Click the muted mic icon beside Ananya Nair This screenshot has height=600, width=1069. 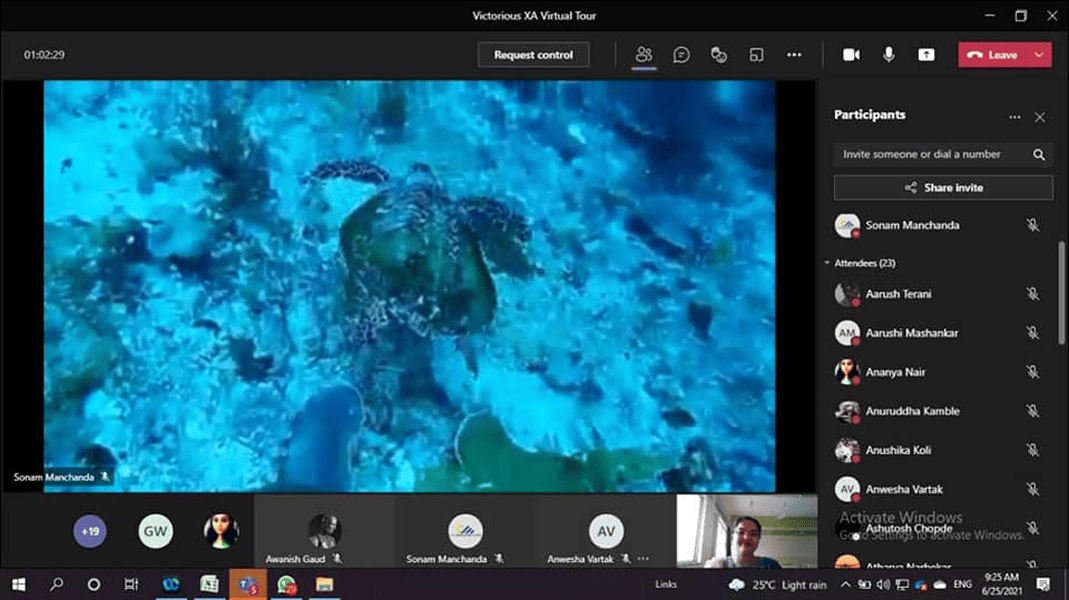1033,372
